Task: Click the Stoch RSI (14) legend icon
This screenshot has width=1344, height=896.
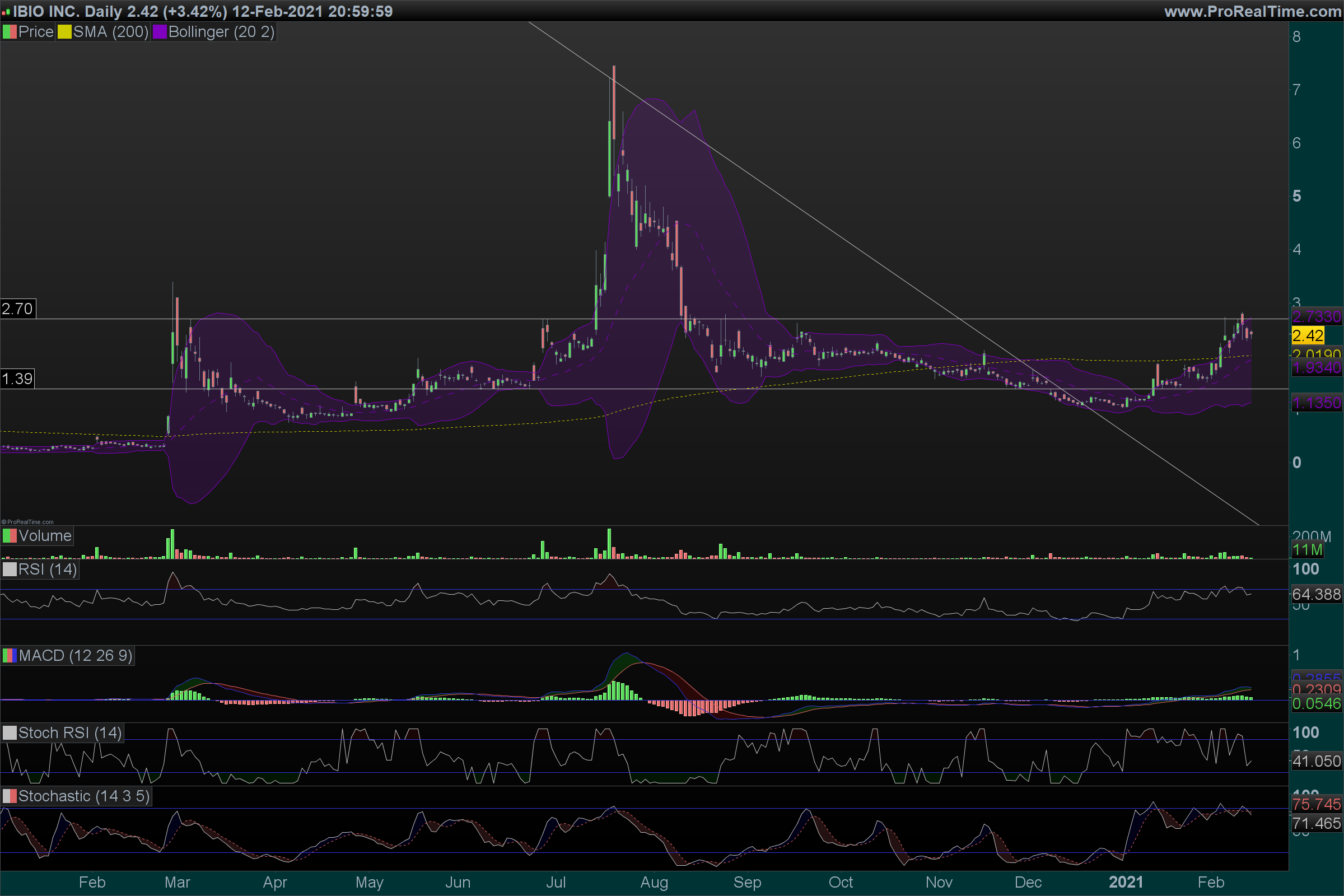Action: [x=10, y=733]
